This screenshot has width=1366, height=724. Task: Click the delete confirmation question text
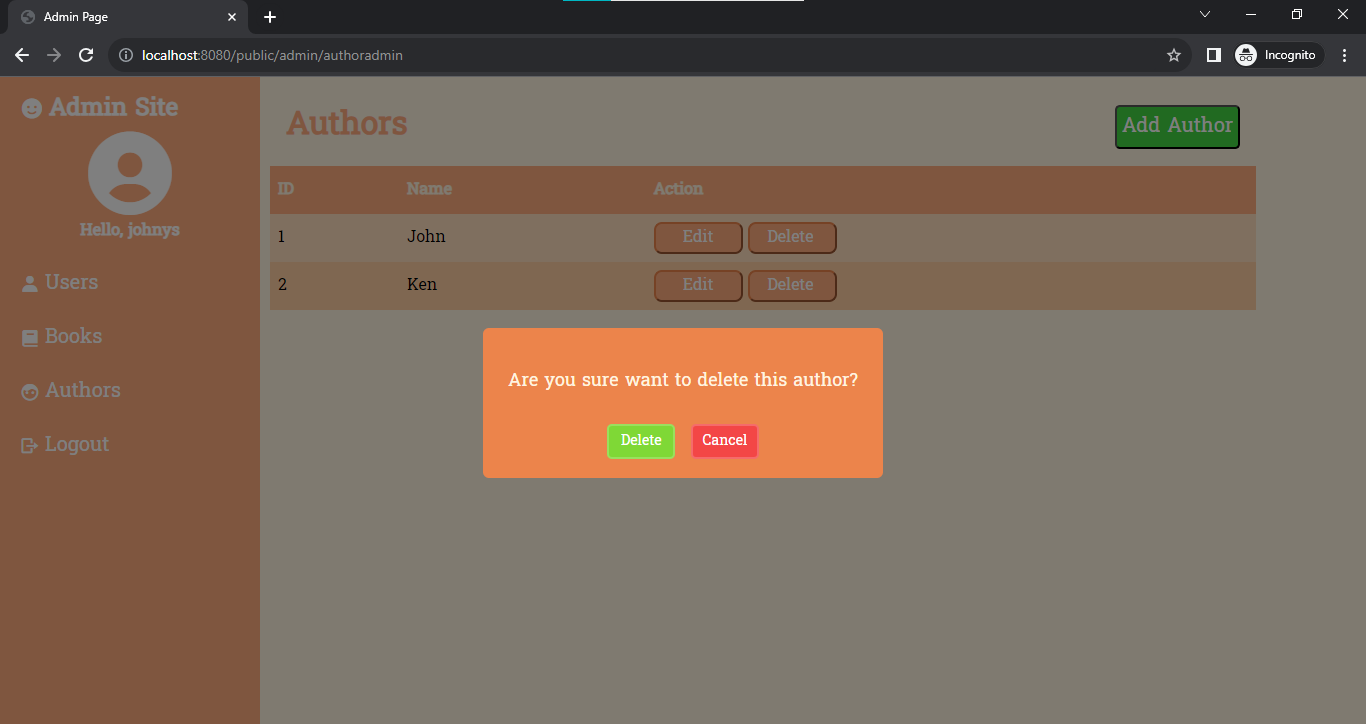(683, 380)
